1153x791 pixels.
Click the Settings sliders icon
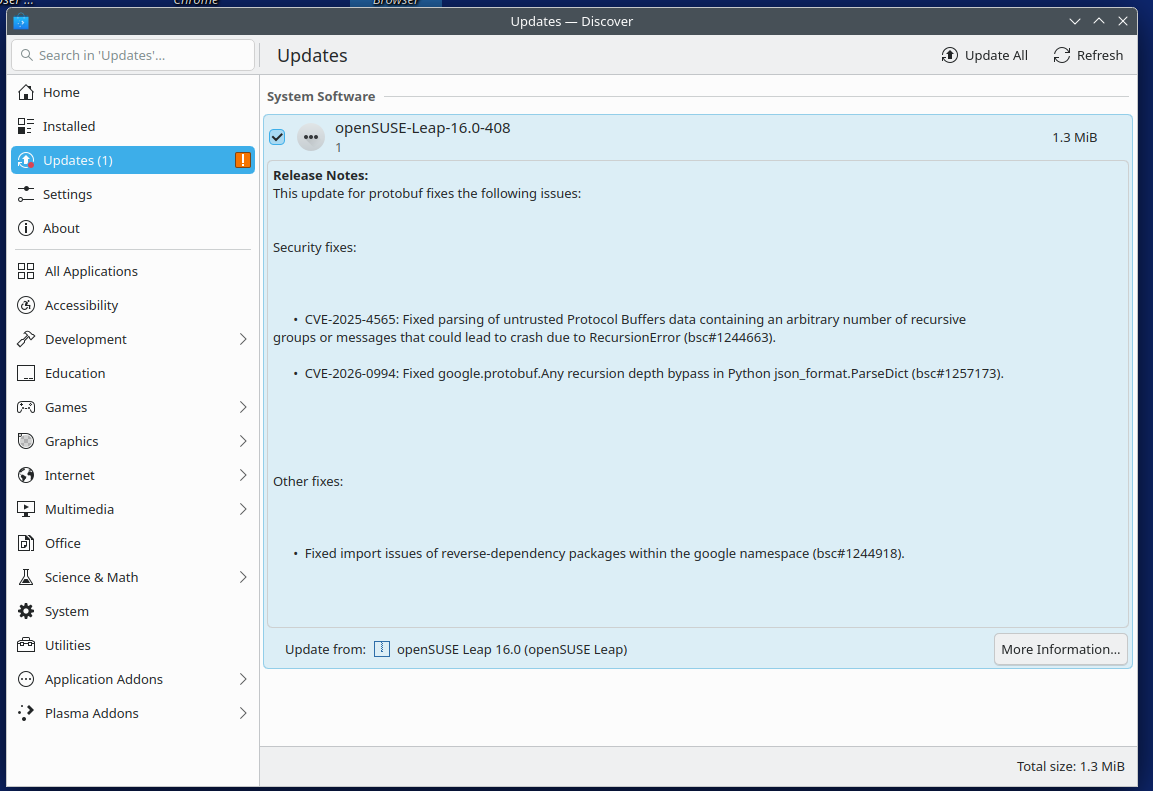click(26, 194)
